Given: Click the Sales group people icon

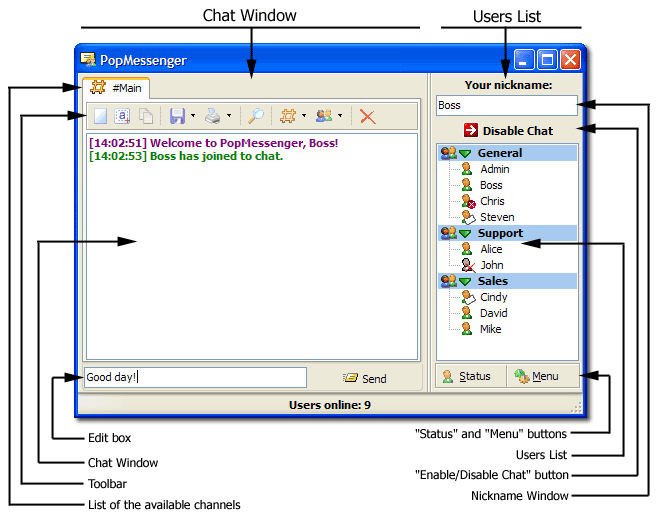Looking at the screenshot, I should [448, 281].
